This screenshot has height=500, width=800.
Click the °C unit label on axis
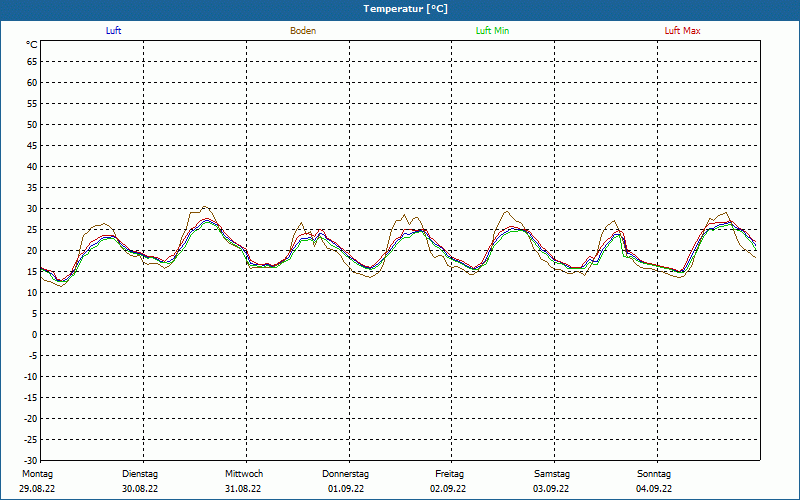32,45
